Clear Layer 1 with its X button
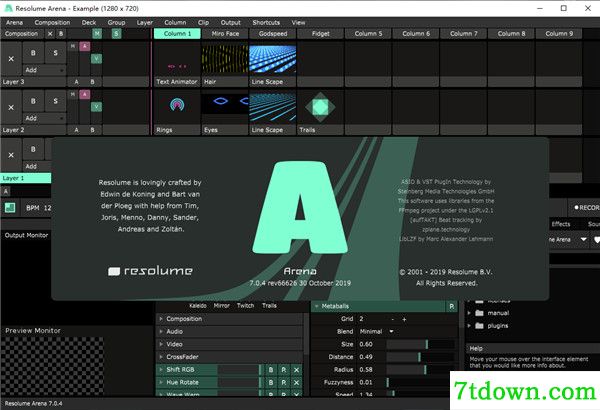Image resolution: width=600 pixels, height=410 pixels. pyautogui.click(x=11, y=155)
